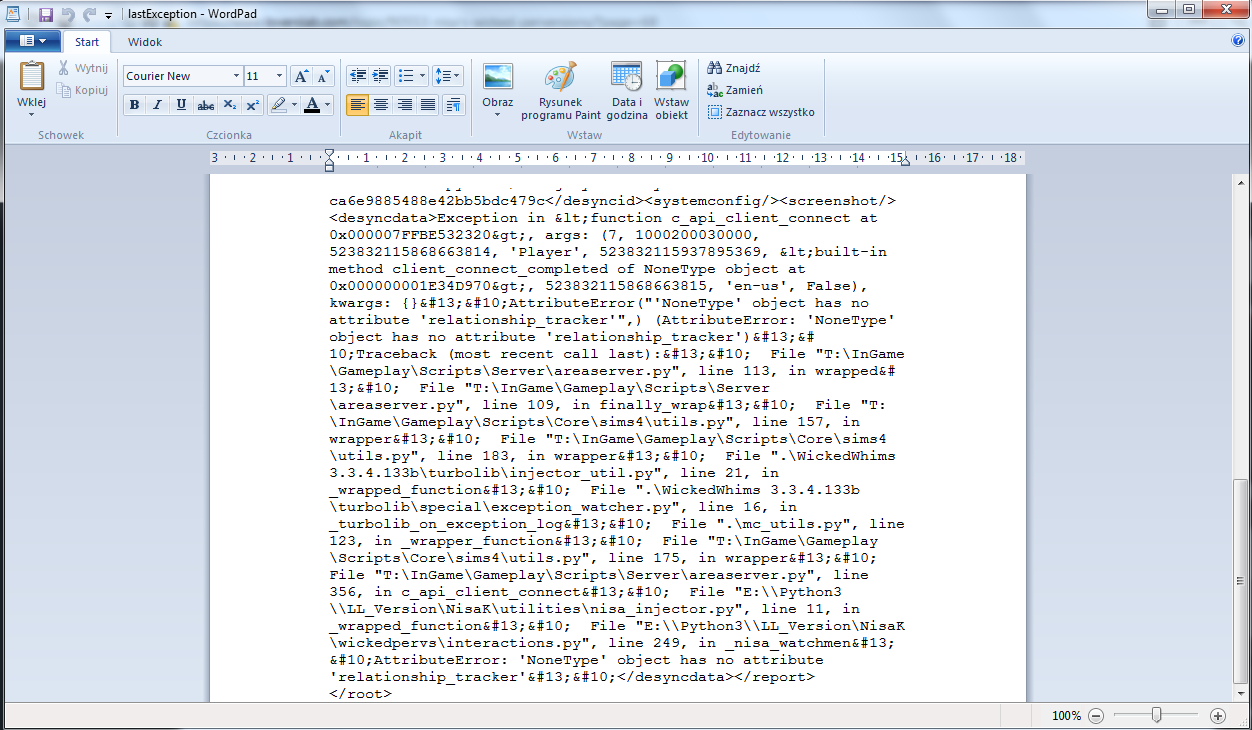Open the blue WordPad application menu button

(x=33, y=41)
